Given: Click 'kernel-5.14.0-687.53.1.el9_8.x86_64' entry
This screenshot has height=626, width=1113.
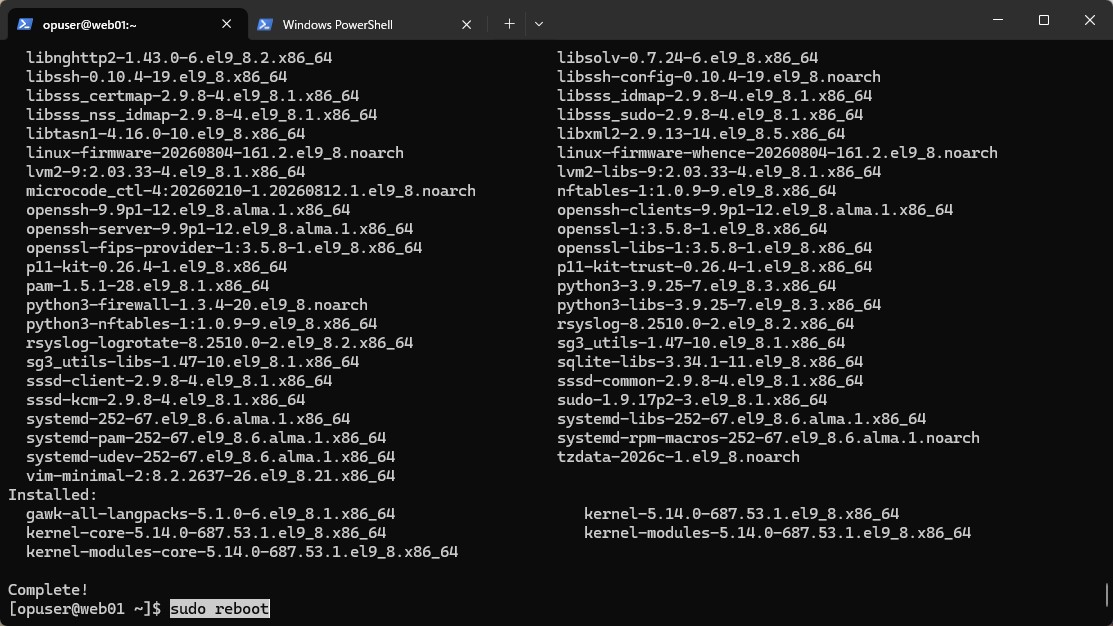Looking at the screenshot, I should (x=742, y=513).
